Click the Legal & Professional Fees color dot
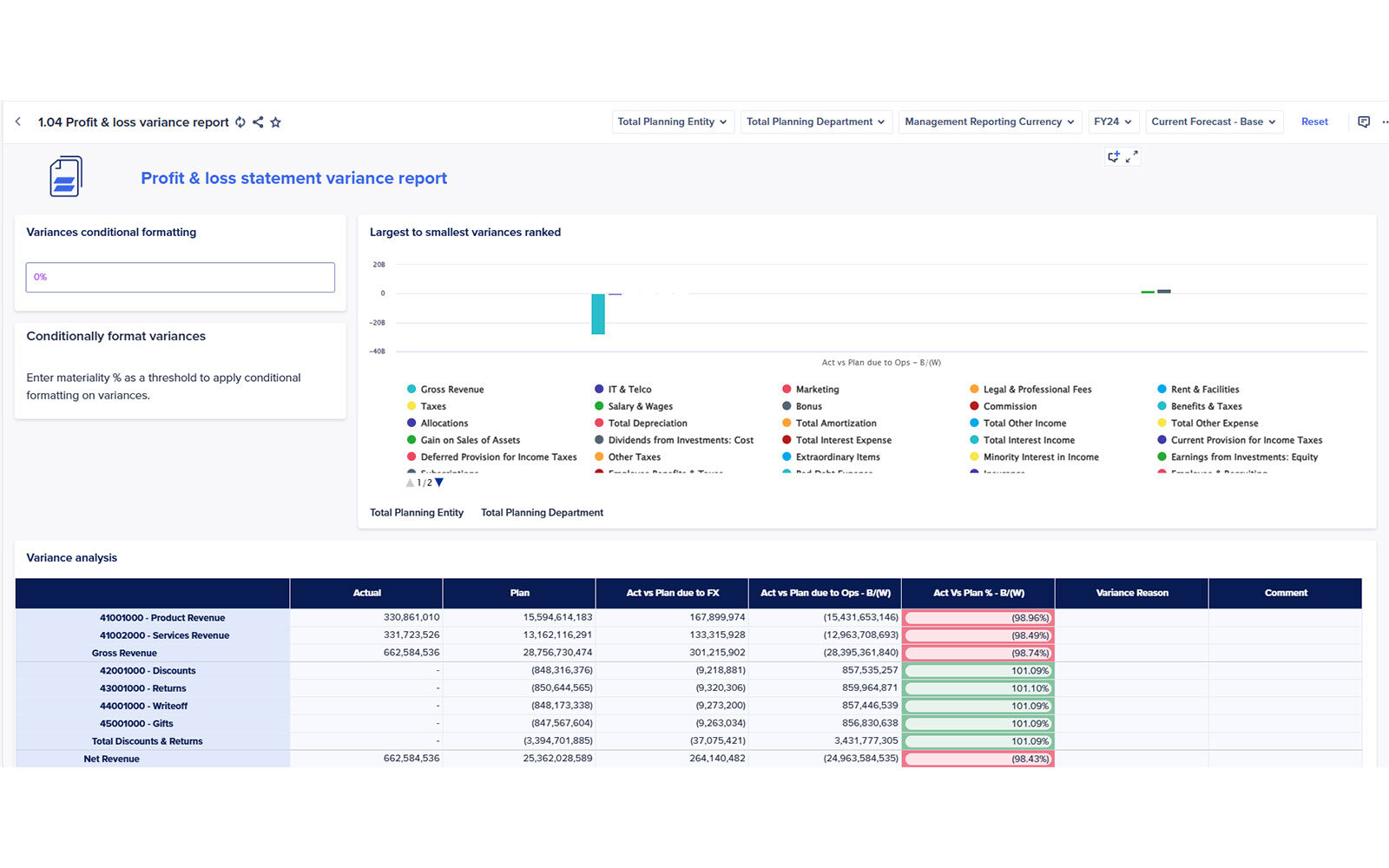The width and height of the screenshot is (1389, 868). pos(974,390)
